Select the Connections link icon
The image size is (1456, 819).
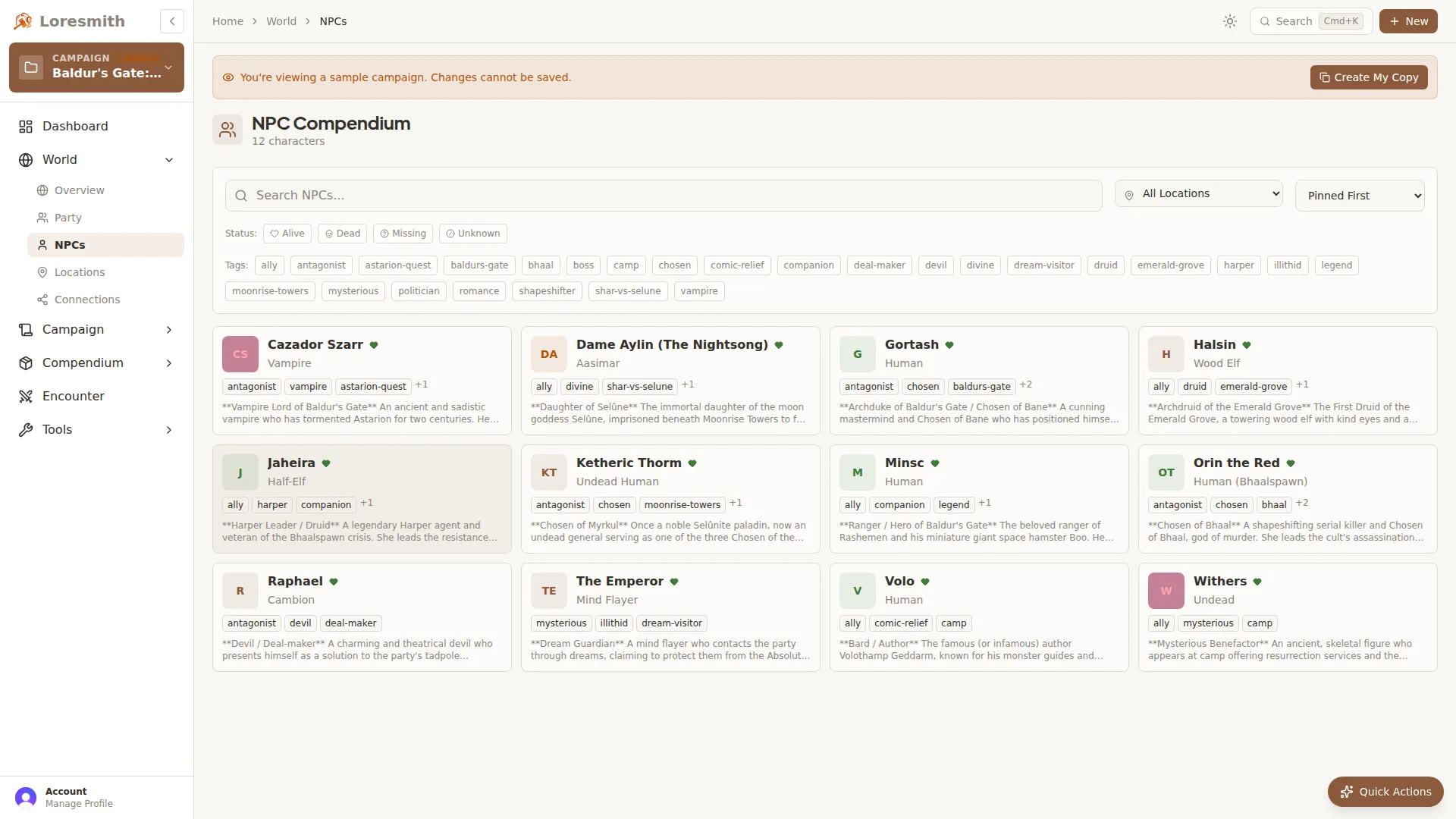42,300
